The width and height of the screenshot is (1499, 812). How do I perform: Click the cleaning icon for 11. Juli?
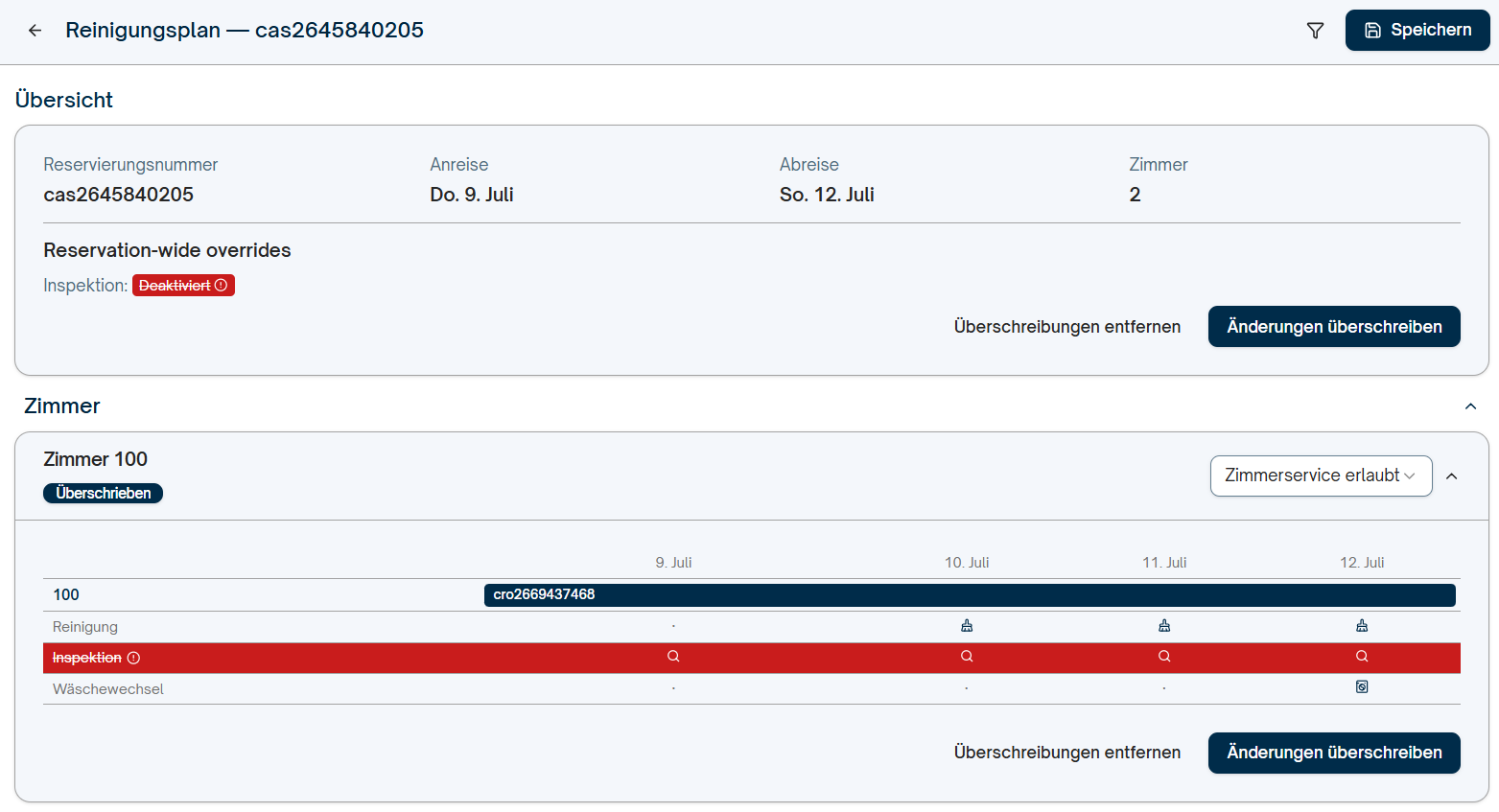(1164, 626)
